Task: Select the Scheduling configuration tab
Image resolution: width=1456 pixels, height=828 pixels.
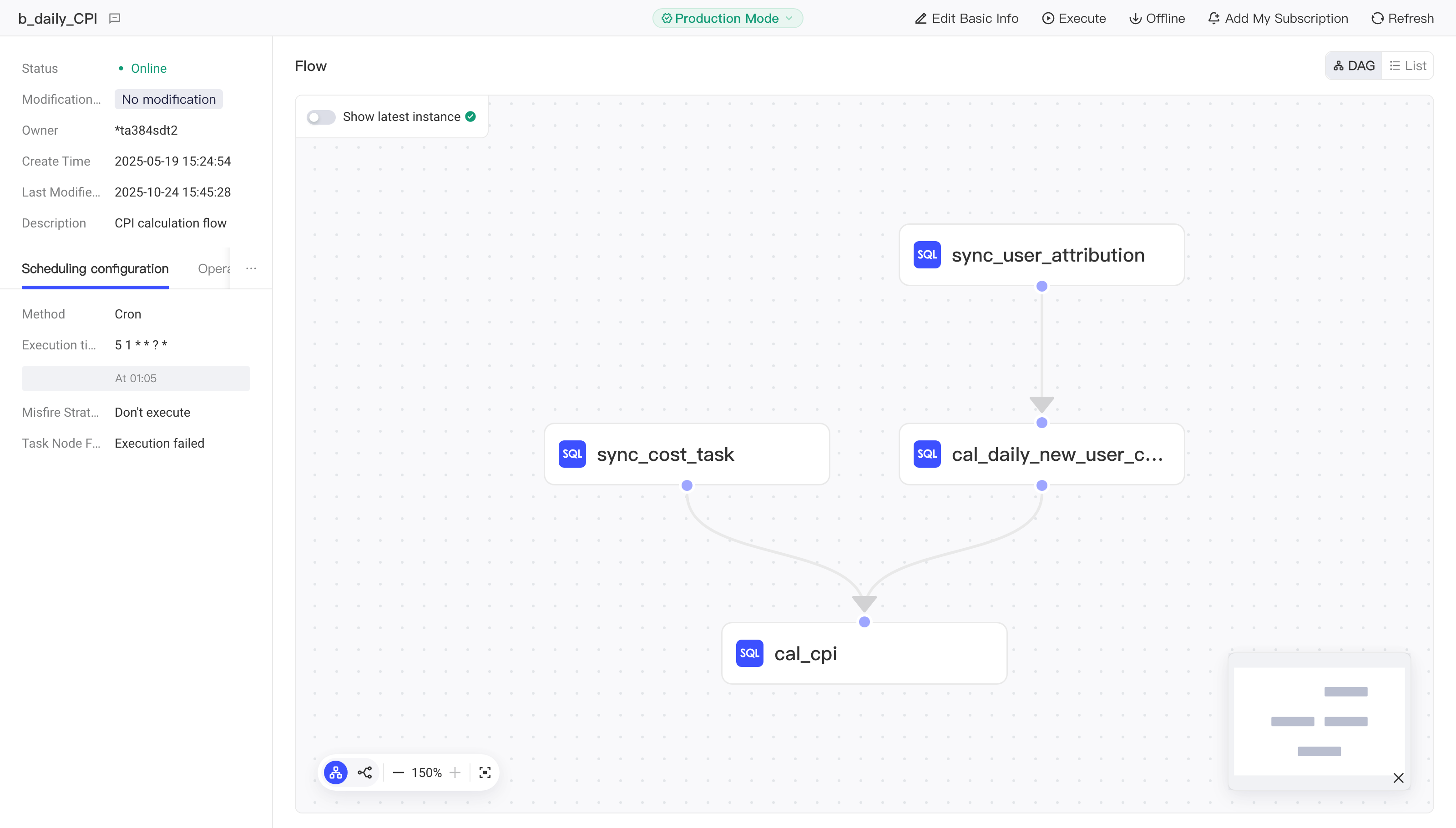Action: pos(95,268)
